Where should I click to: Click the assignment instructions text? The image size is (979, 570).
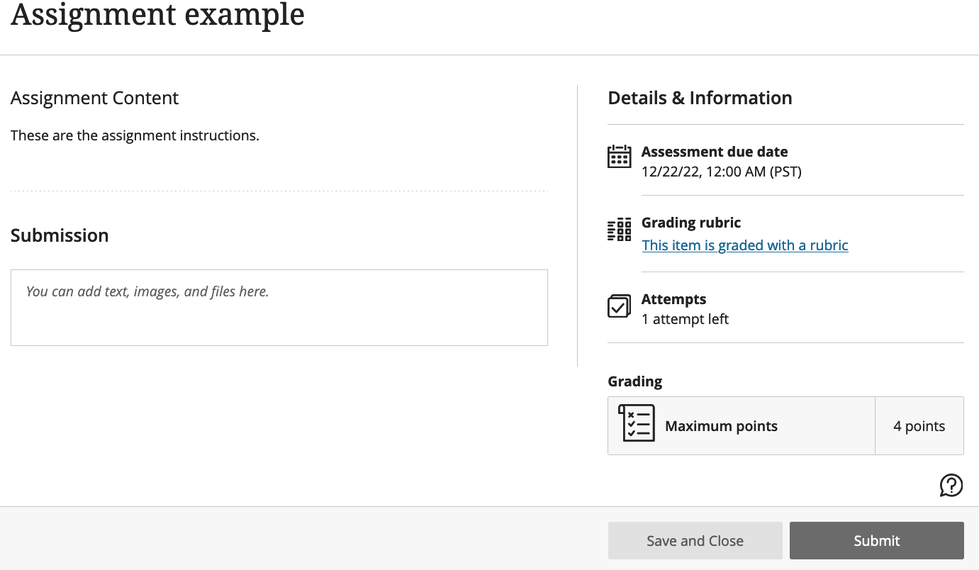pyautogui.click(x=135, y=135)
